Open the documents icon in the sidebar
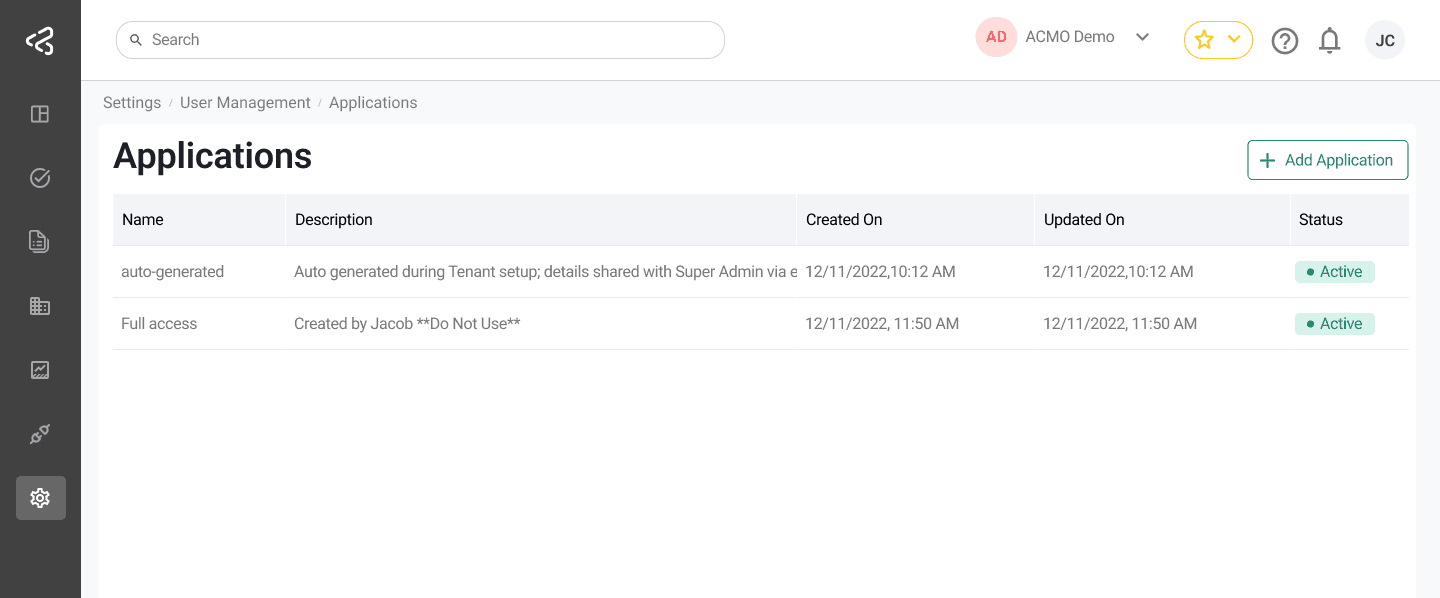This screenshot has width=1440, height=598. pos(40,241)
